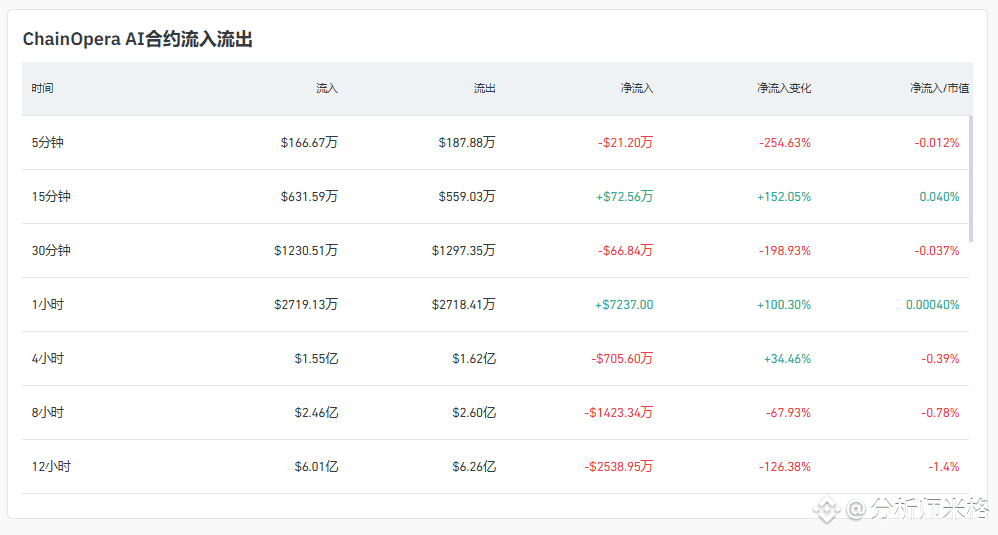Click the +$7237.00 net inflow value

[624, 305]
